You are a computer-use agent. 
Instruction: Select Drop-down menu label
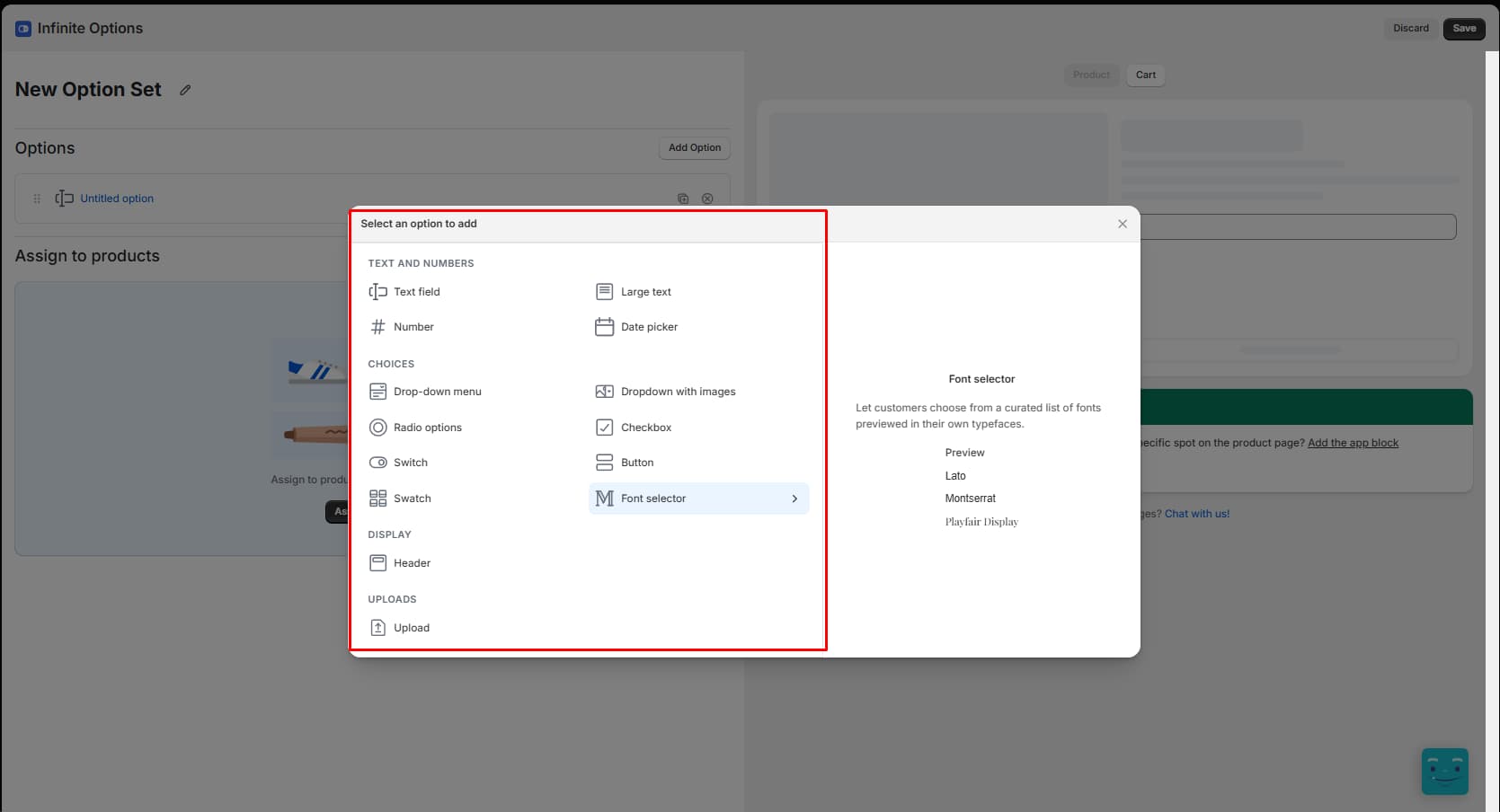tap(438, 392)
